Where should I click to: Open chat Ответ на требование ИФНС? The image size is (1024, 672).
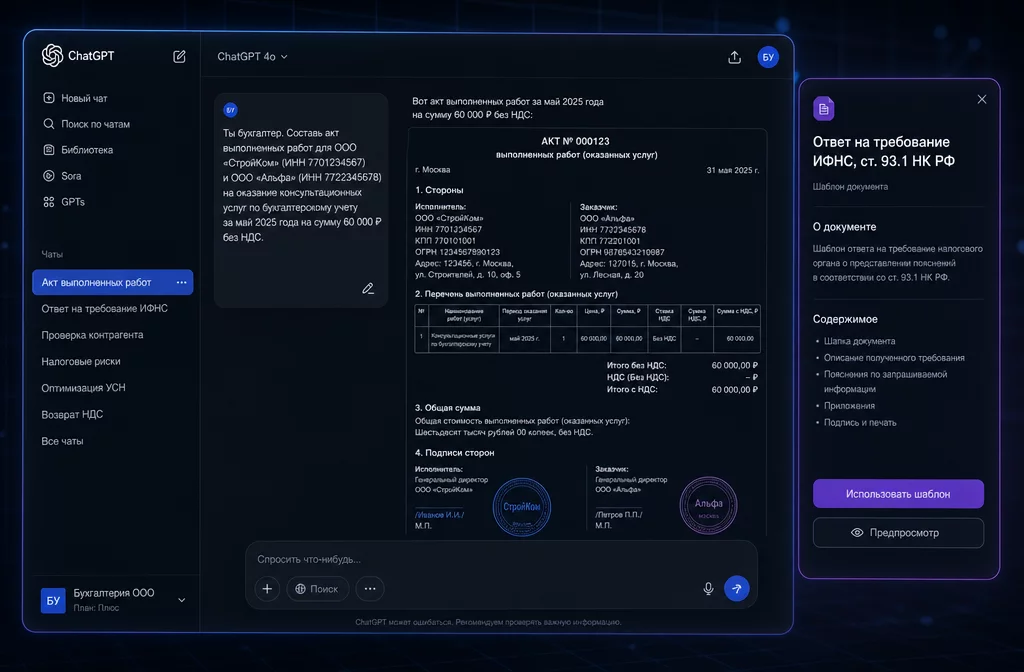click(x=104, y=308)
